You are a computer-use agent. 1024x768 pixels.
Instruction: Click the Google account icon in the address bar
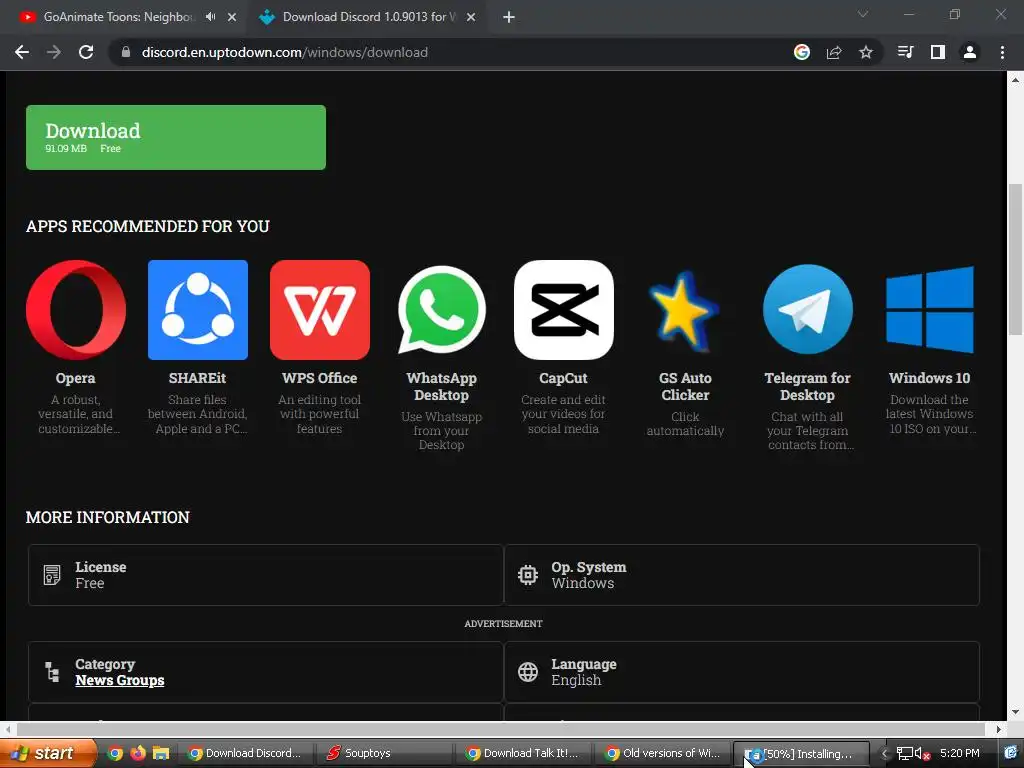(802, 52)
